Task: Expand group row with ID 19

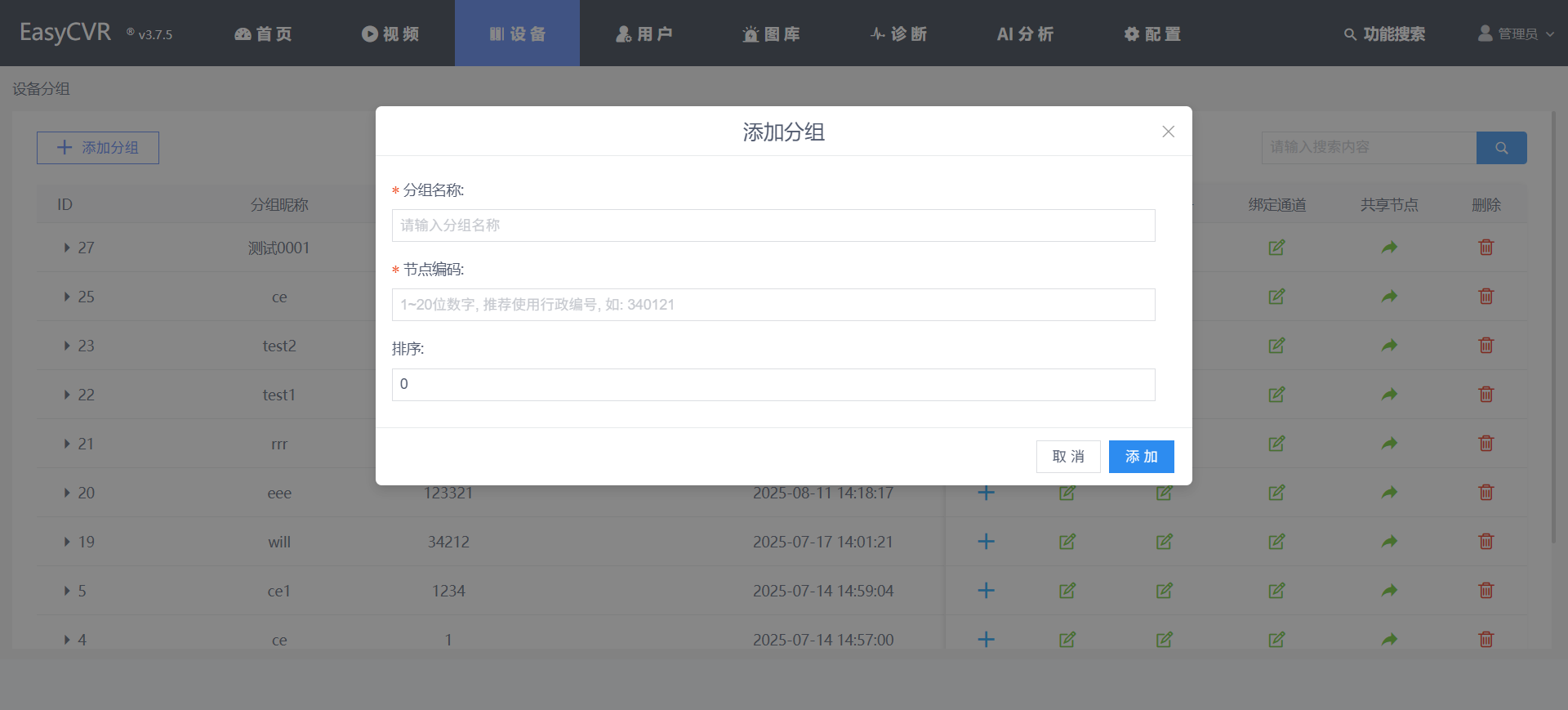Action: click(x=67, y=542)
